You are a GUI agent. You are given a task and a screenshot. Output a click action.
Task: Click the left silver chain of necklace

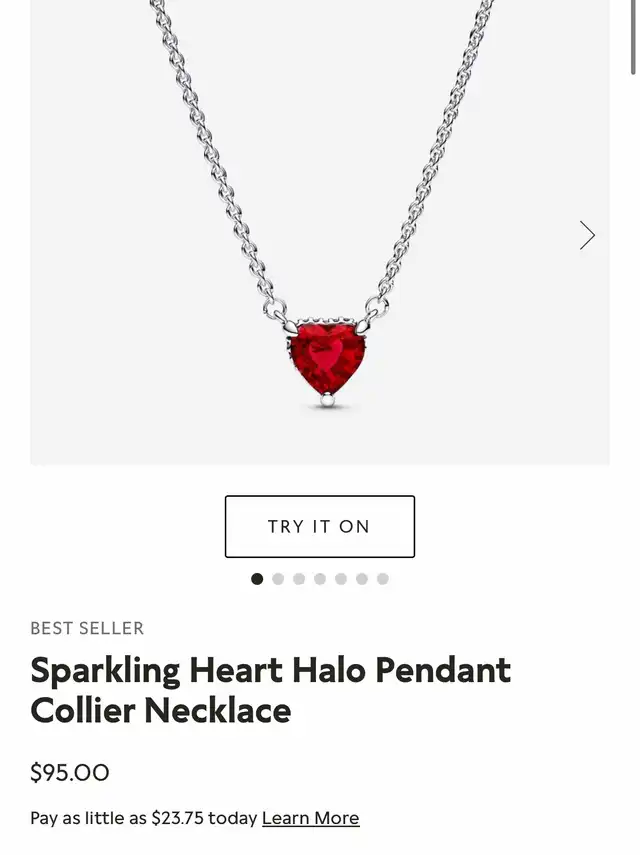click(x=213, y=153)
